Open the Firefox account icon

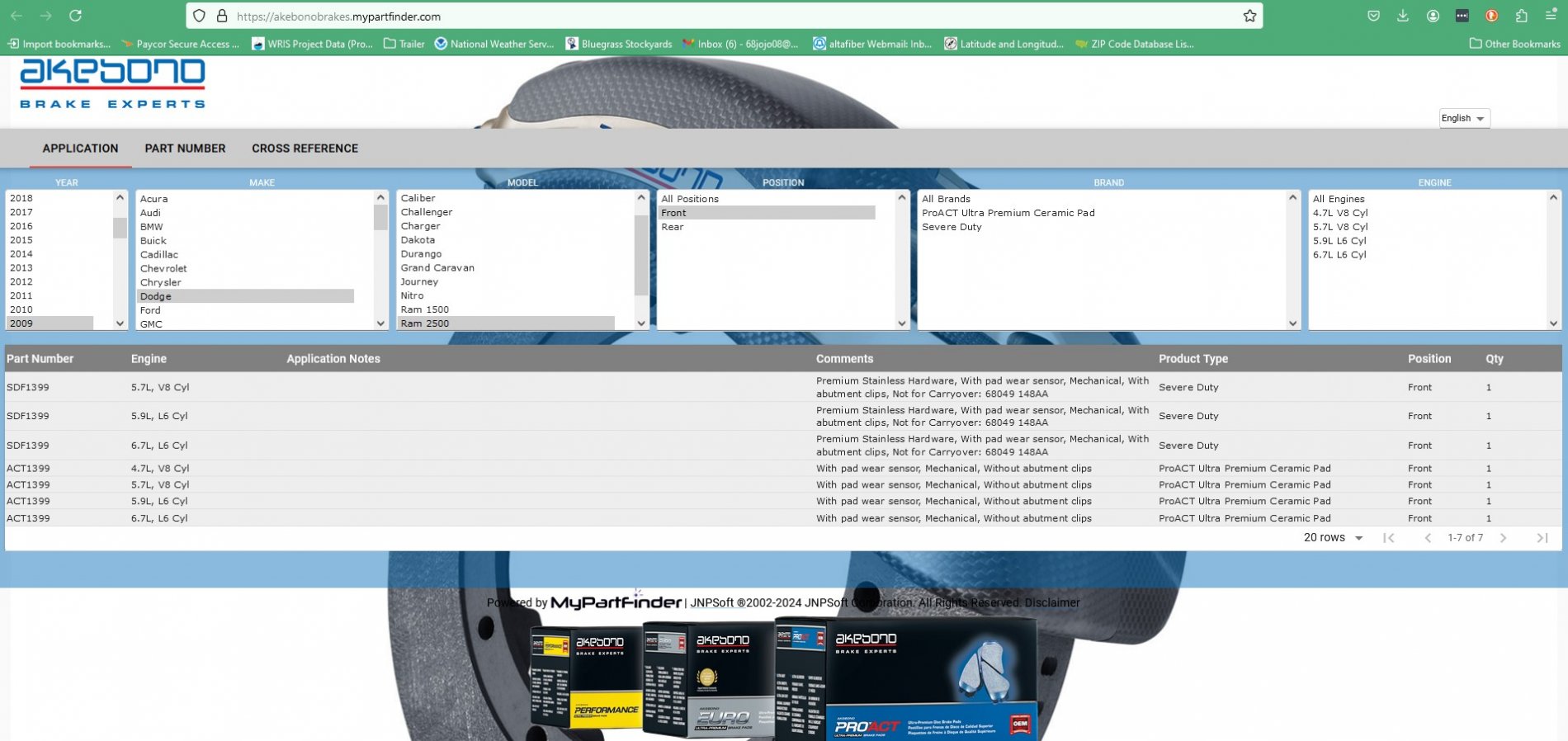(1433, 16)
